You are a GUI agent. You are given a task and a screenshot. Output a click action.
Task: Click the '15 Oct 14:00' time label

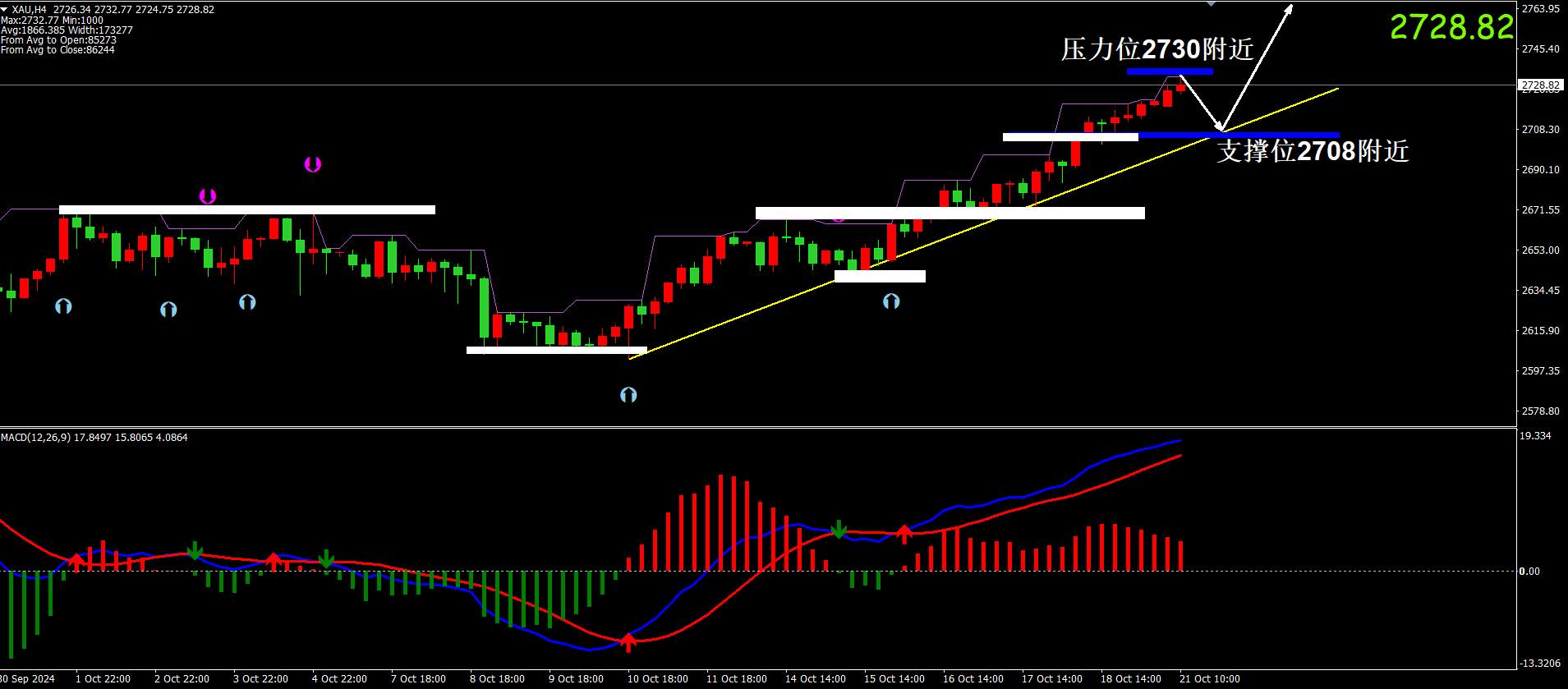[x=894, y=679]
